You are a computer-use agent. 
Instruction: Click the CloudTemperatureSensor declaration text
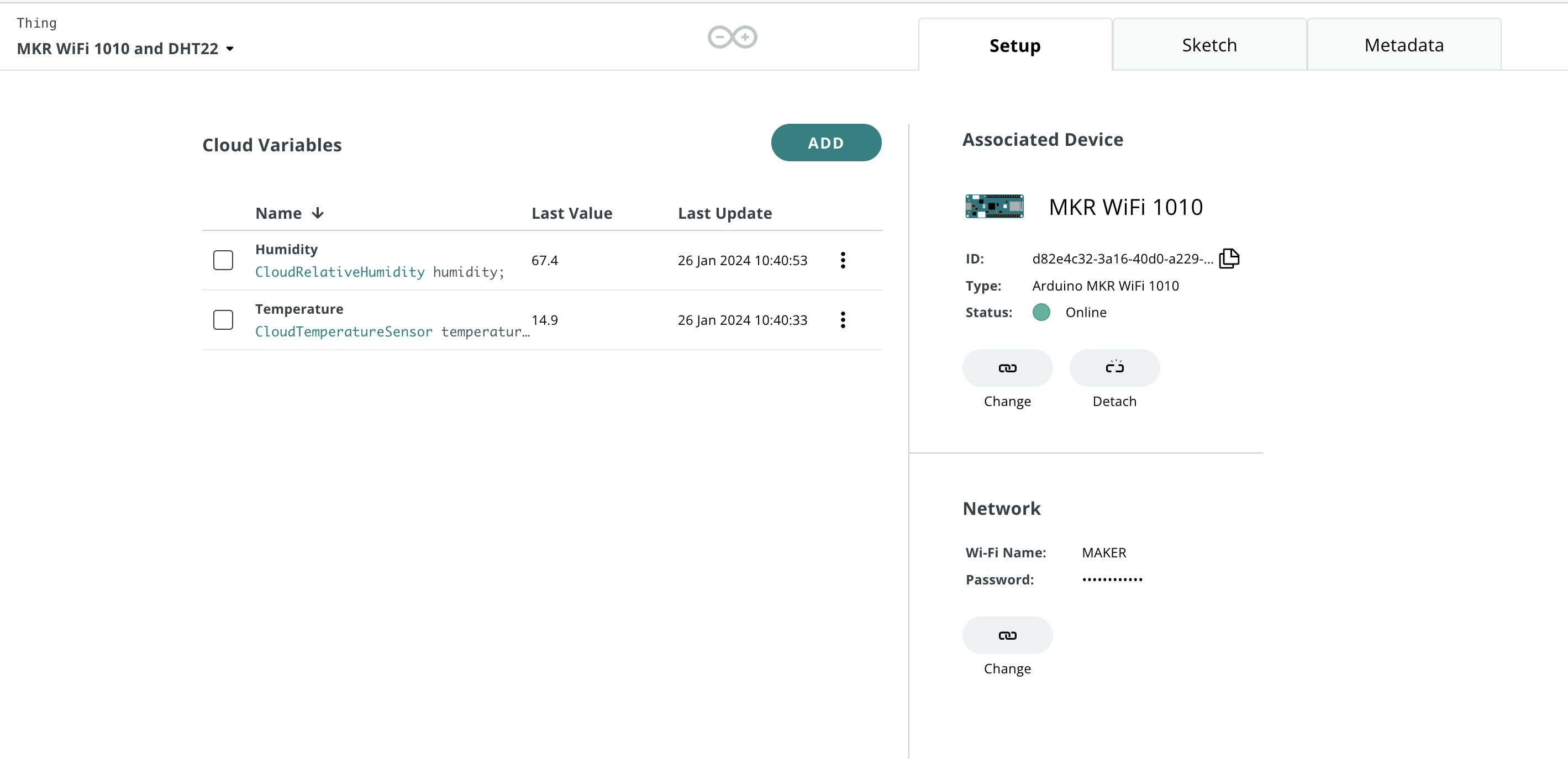click(343, 331)
